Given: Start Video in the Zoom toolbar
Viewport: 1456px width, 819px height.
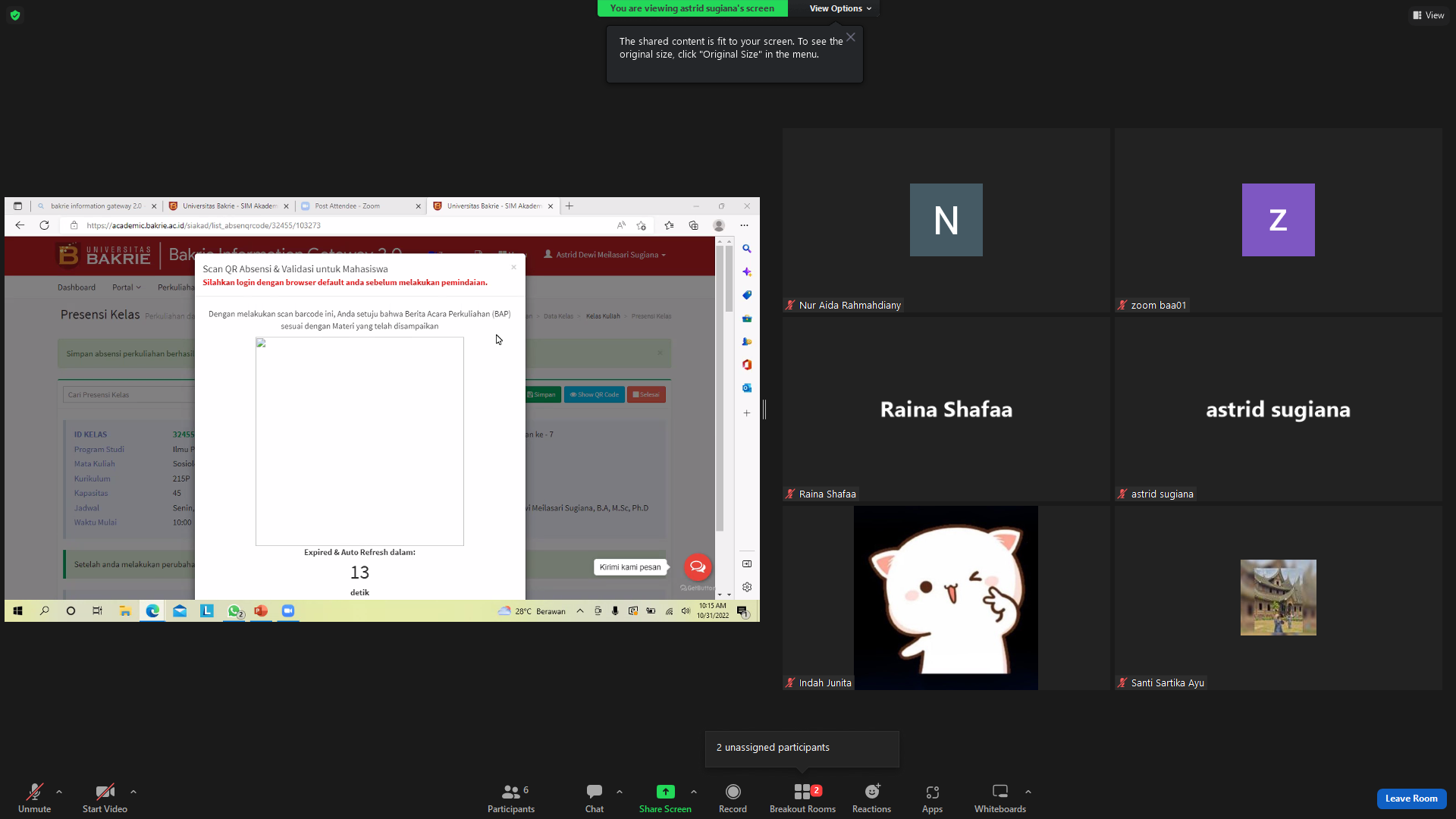Looking at the screenshot, I should tap(105, 798).
